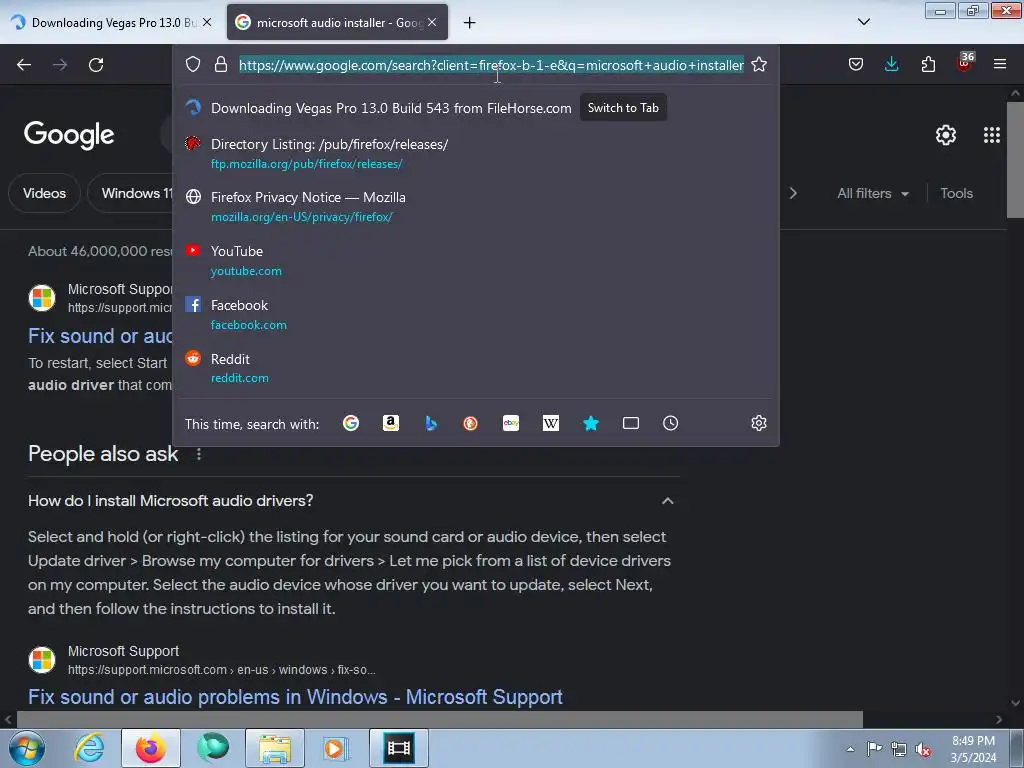1024x768 pixels.
Task: Open the list all tabs chevron
Action: pyautogui.click(x=863, y=22)
